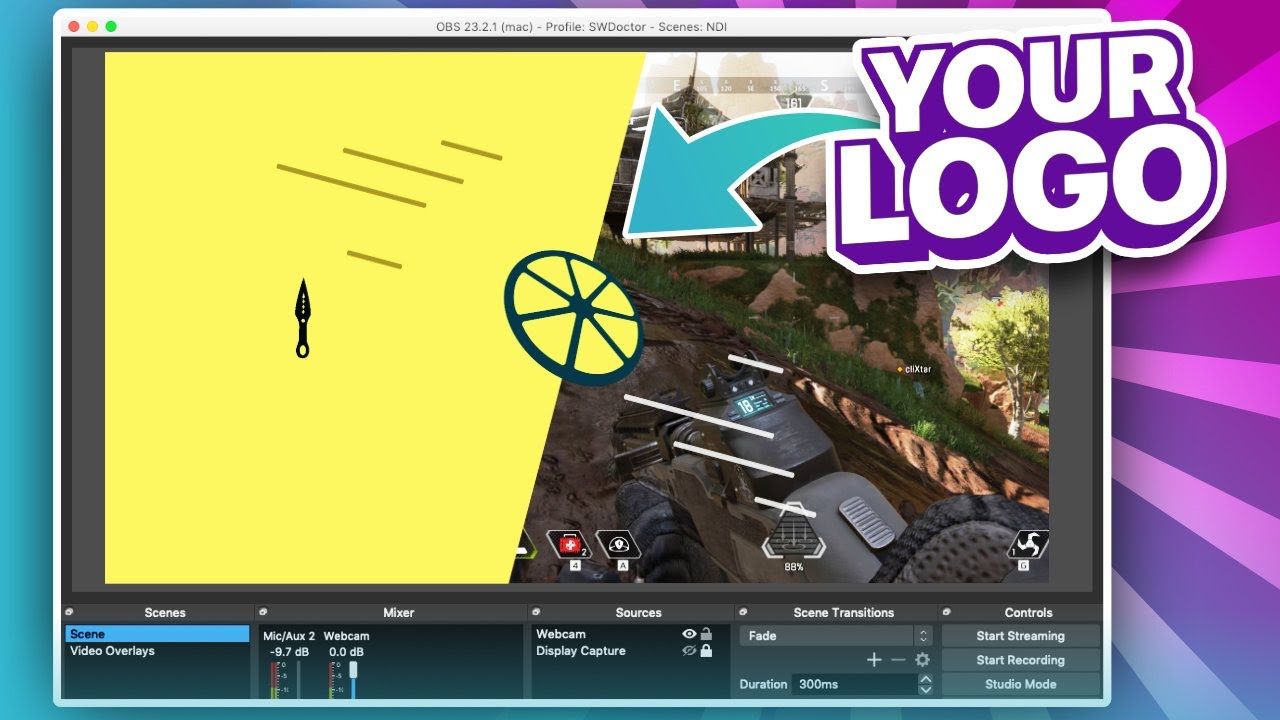1280x720 pixels.
Task: Select the Video Overlays scene
Action: pos(157,651)
